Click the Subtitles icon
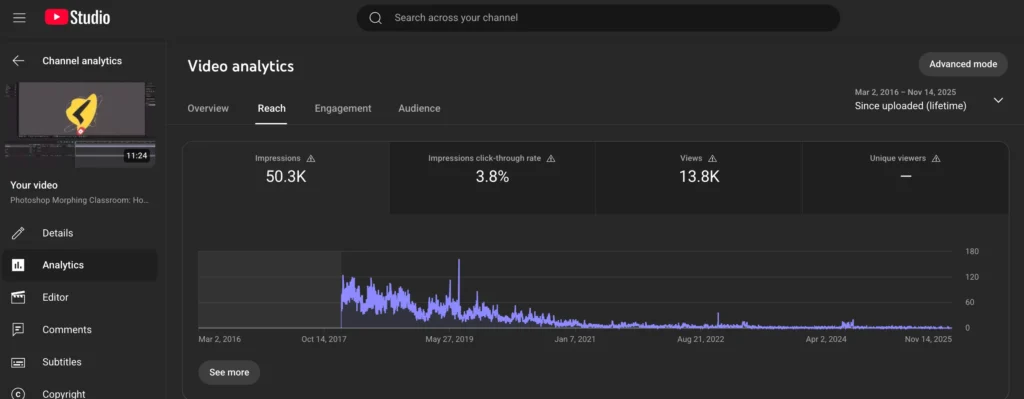The image size is (1024, 399). [18, 362]
